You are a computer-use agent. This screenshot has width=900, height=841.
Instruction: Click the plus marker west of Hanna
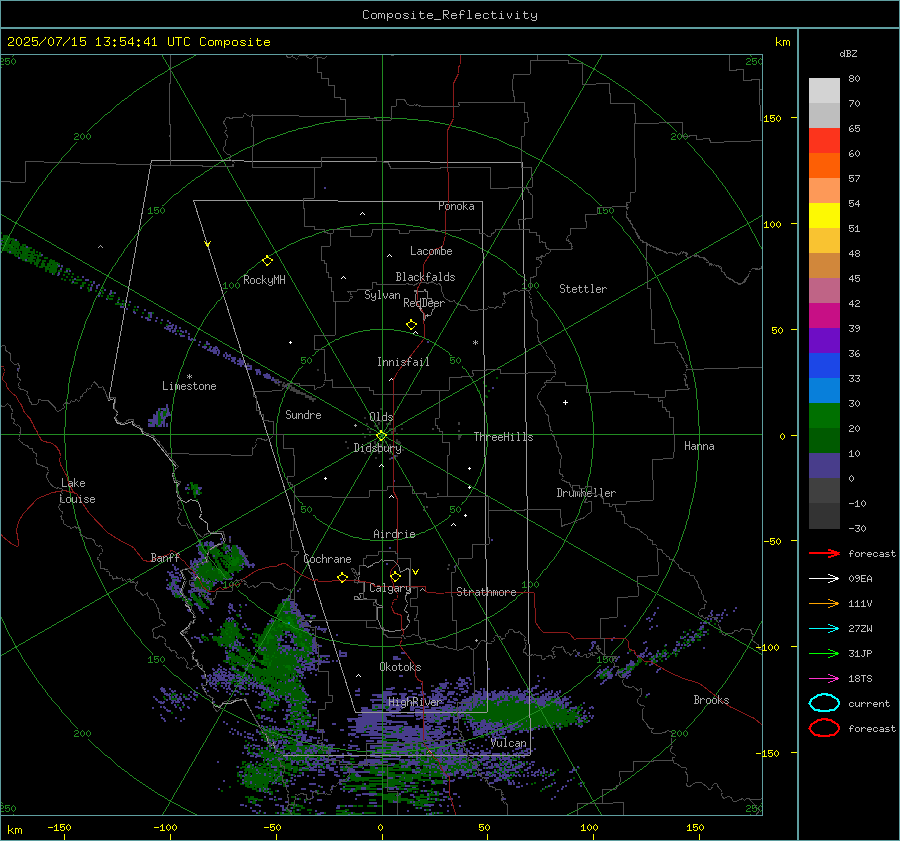coord(565,402)
